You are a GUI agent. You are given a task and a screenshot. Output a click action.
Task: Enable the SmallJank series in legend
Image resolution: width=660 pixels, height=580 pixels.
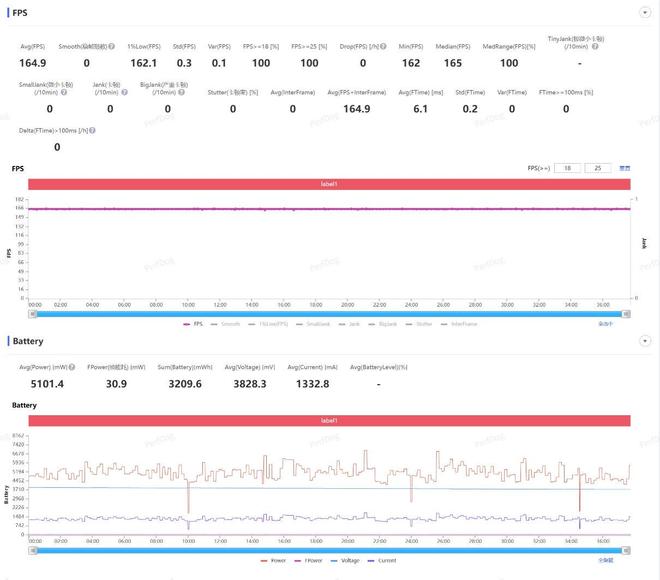pyautogui.click(x=313, y=324)
